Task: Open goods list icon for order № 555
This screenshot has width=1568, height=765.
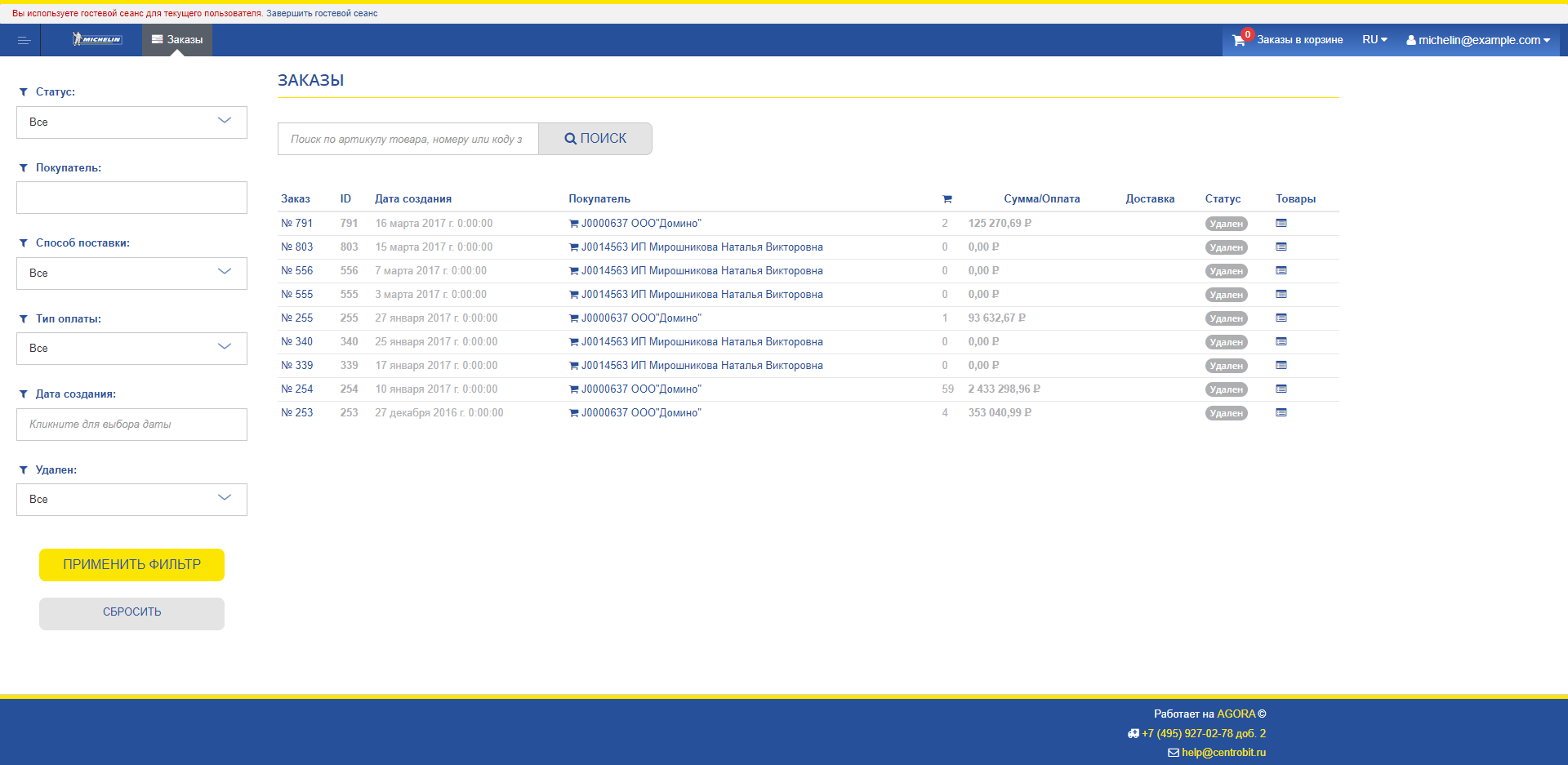Action: click(x=1281, y=294)
